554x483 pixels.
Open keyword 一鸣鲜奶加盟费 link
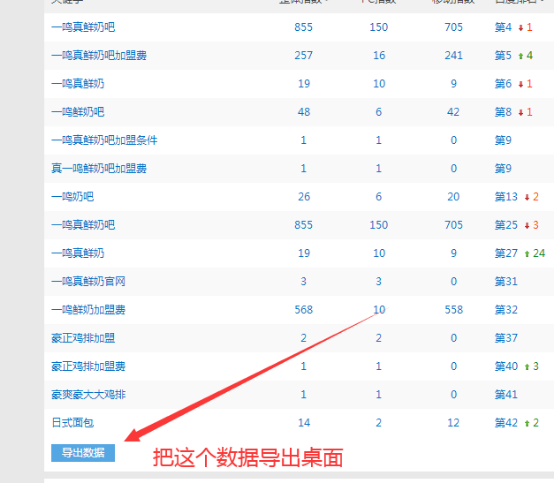point(88,310)
